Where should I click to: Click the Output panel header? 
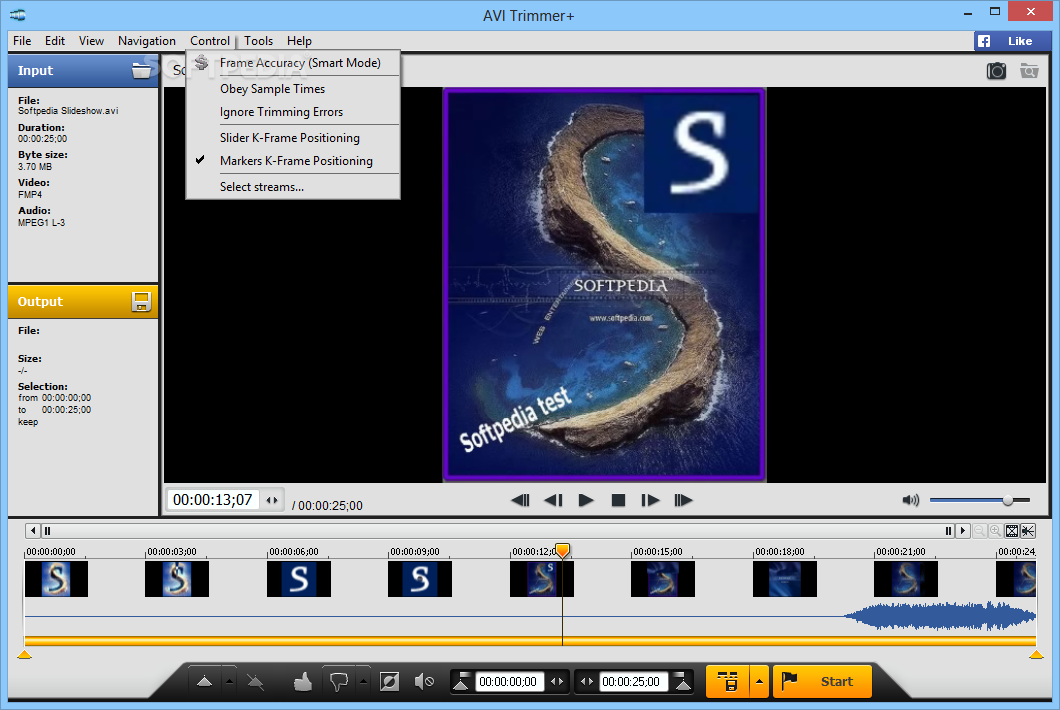(x=82, y=302)
